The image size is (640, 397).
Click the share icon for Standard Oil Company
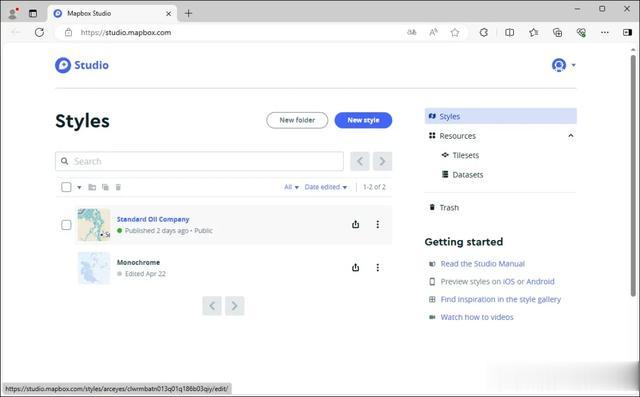[356, 224]
